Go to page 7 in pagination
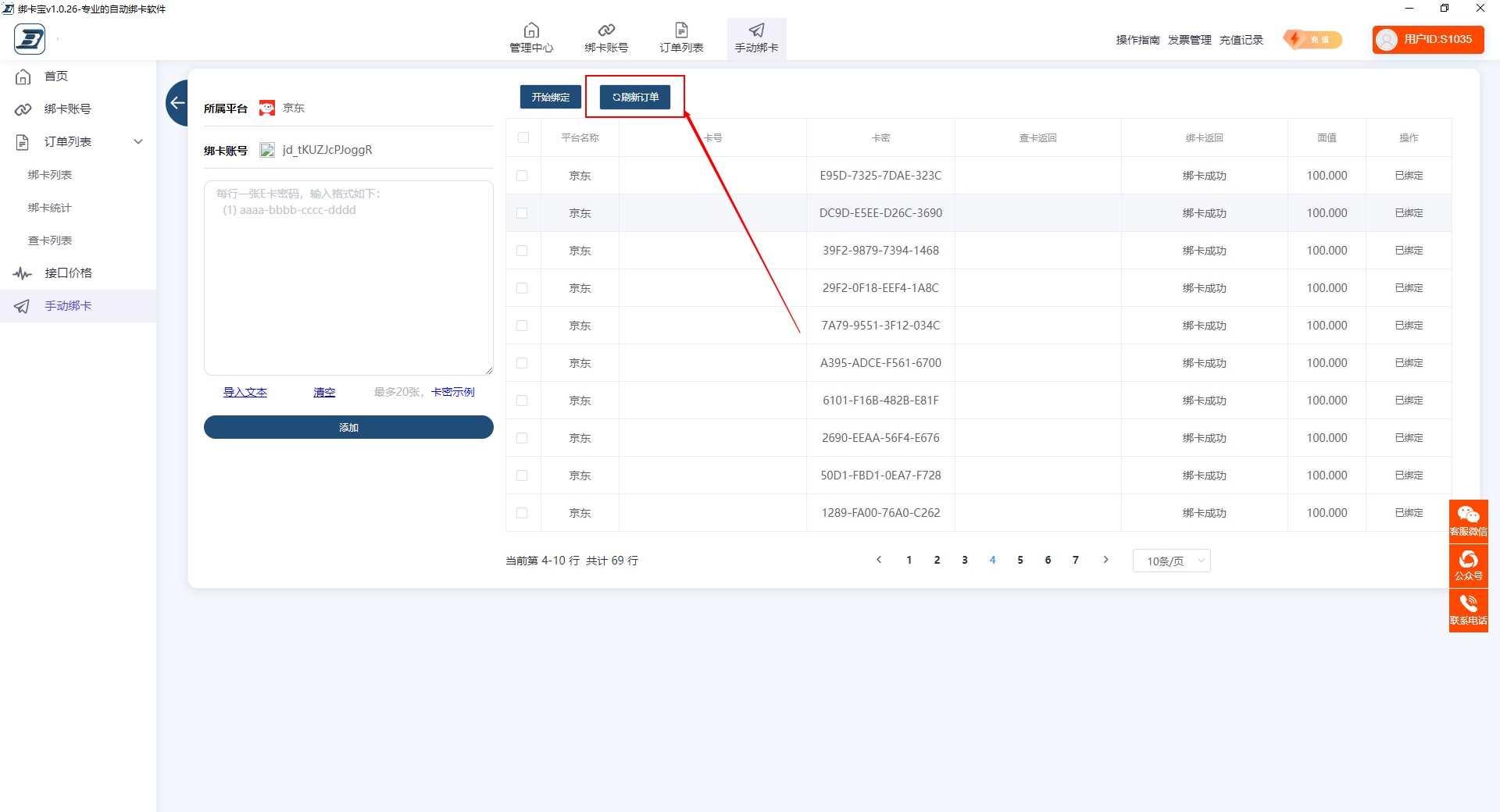This screenshot has height=812, width=1500. click(1076, 560)
